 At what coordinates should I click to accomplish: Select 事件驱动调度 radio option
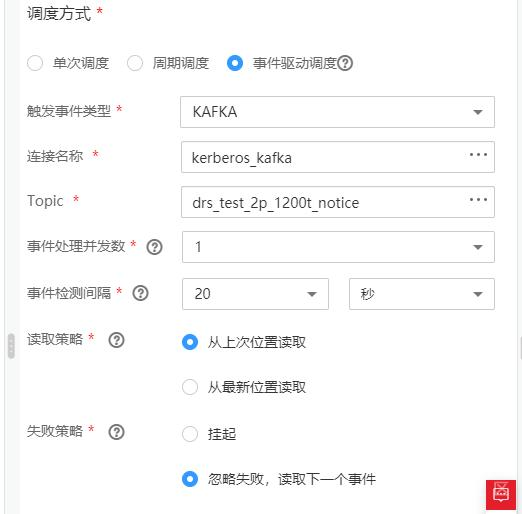pyautogui.click(x=235, y=63)
